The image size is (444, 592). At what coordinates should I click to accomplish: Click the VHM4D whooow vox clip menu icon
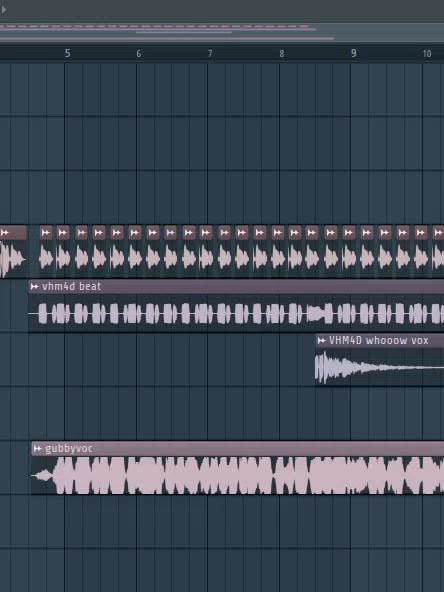pos(322,341)
